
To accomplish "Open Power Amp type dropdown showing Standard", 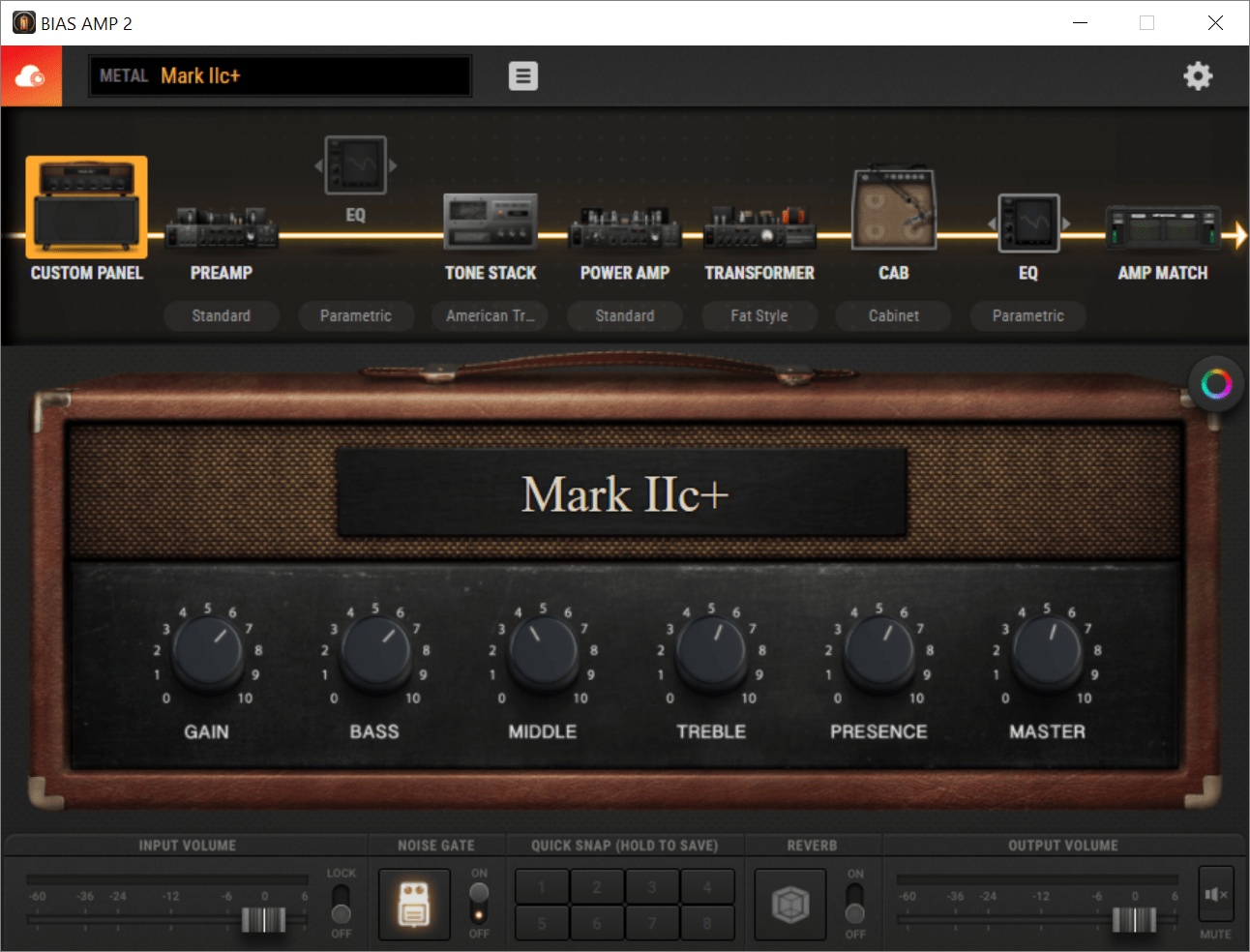I will tap(625, 315).
